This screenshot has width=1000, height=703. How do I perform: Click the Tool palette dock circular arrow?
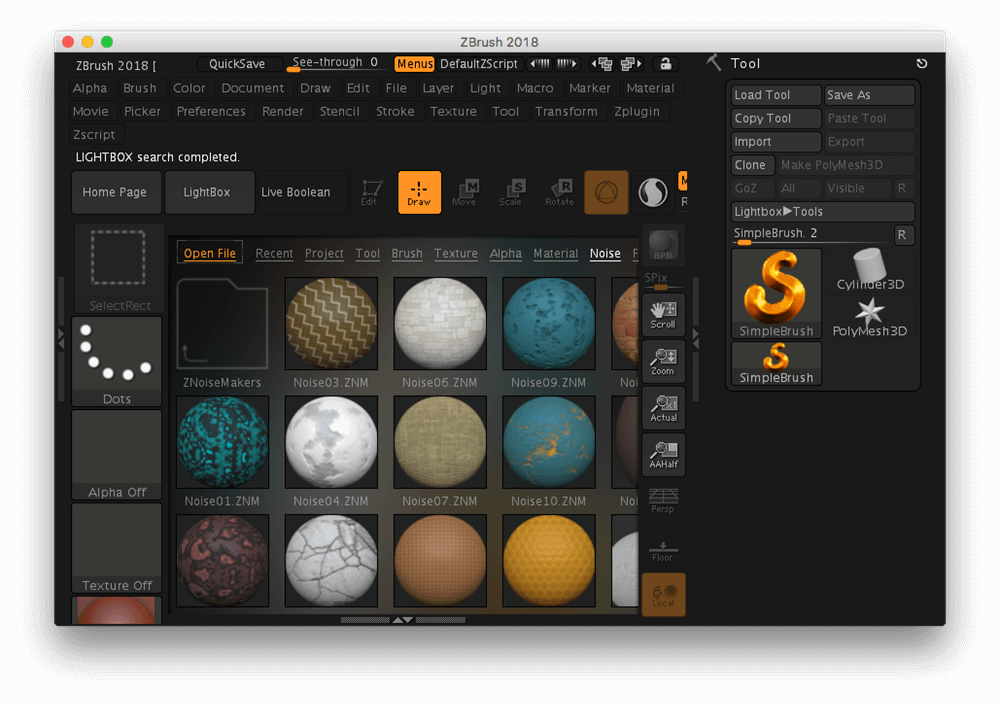tap(922, 63)
